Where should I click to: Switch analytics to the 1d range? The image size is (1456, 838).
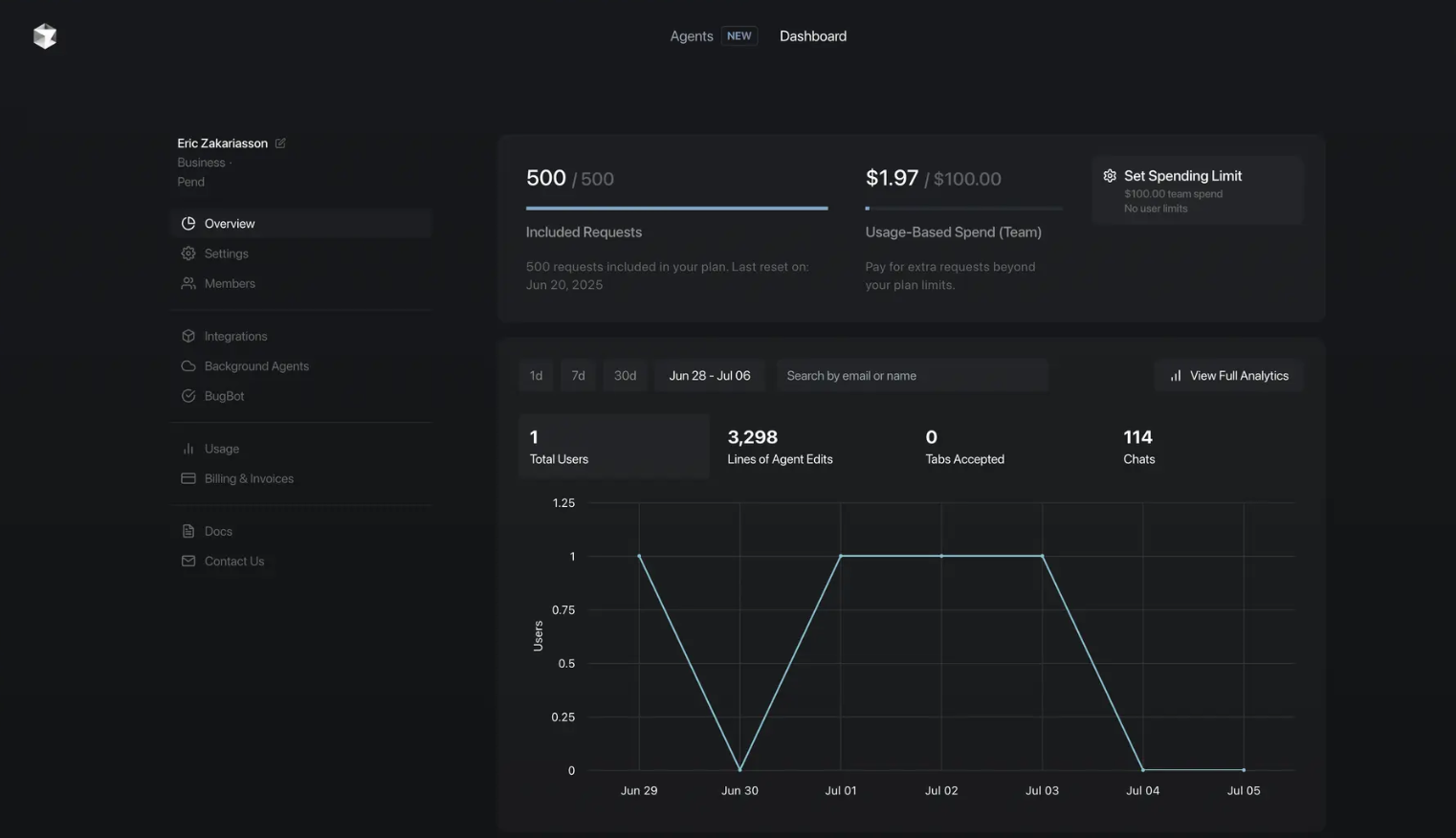536,375
